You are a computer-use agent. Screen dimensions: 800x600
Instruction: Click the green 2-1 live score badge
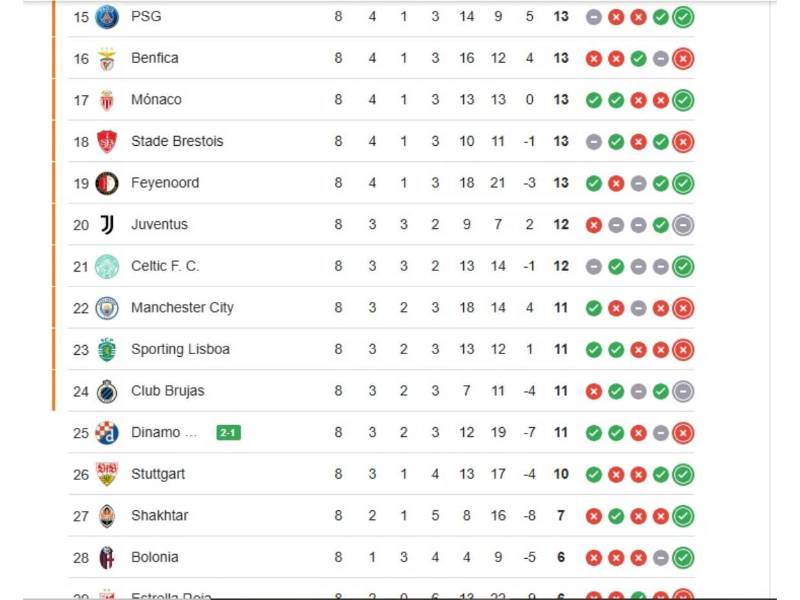coord(229,432)
